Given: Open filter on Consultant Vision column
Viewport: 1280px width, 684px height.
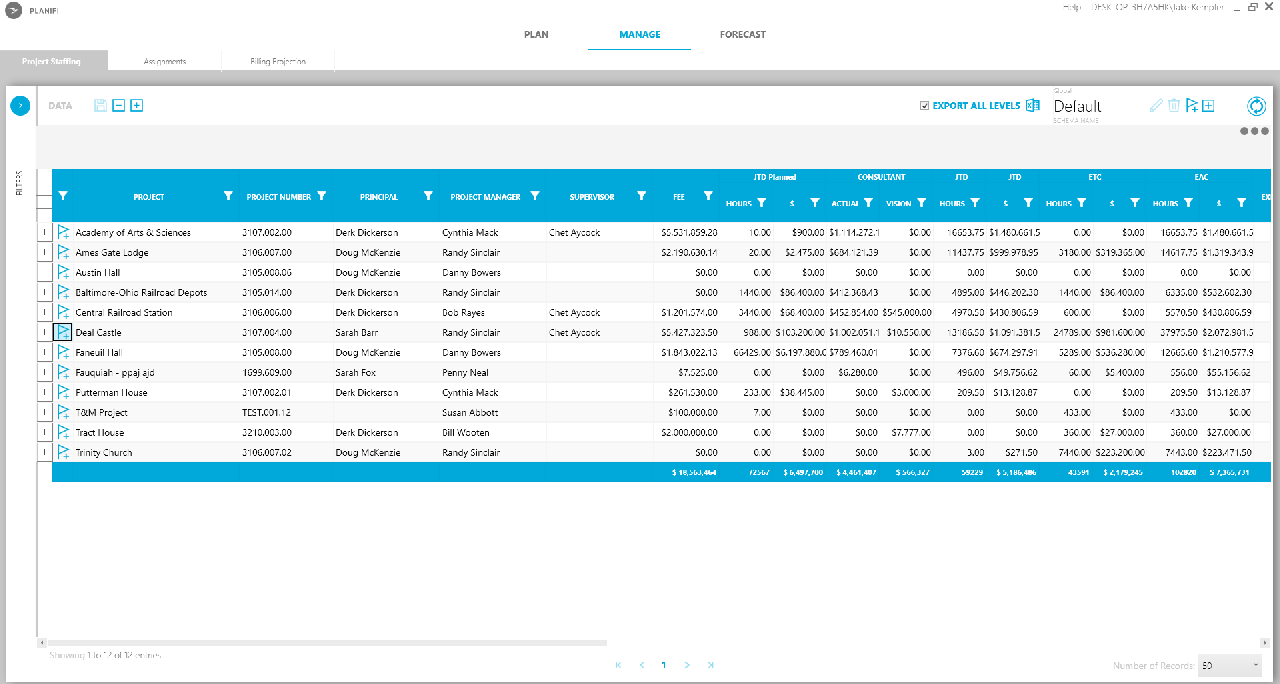Looking at the screenshot, I should pyautogui.click(x=921, y=202).
